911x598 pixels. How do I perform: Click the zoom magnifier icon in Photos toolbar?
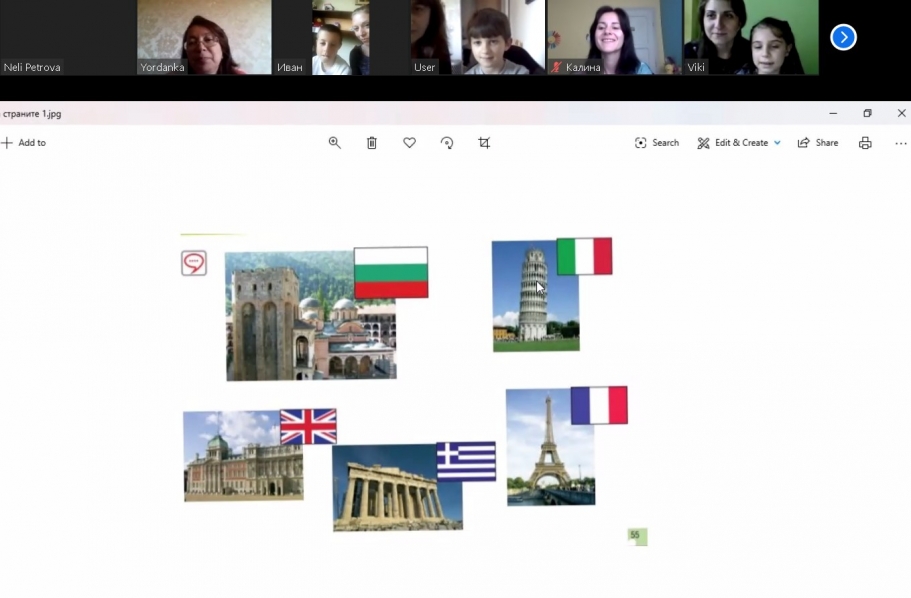(x=335, y=143)
